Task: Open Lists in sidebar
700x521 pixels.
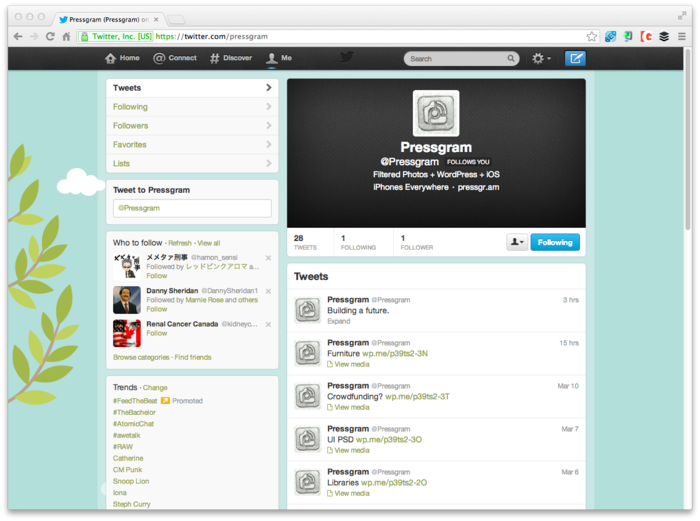Action: click(x=192, y=163)
